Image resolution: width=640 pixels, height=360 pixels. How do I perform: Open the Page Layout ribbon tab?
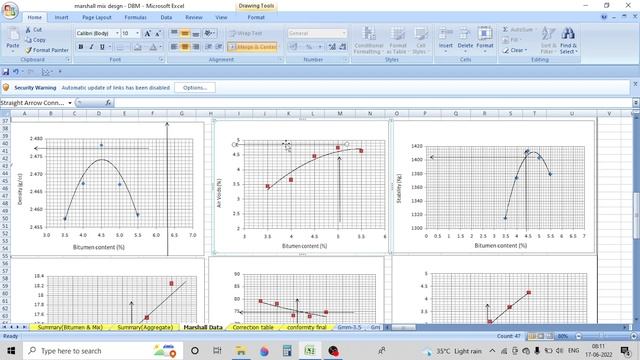click(97, 18)
